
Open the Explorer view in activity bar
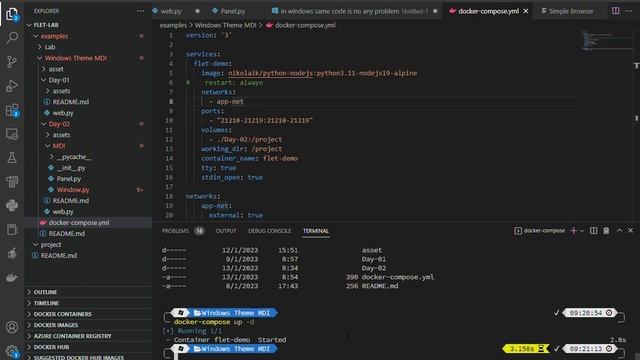point(12,15)
